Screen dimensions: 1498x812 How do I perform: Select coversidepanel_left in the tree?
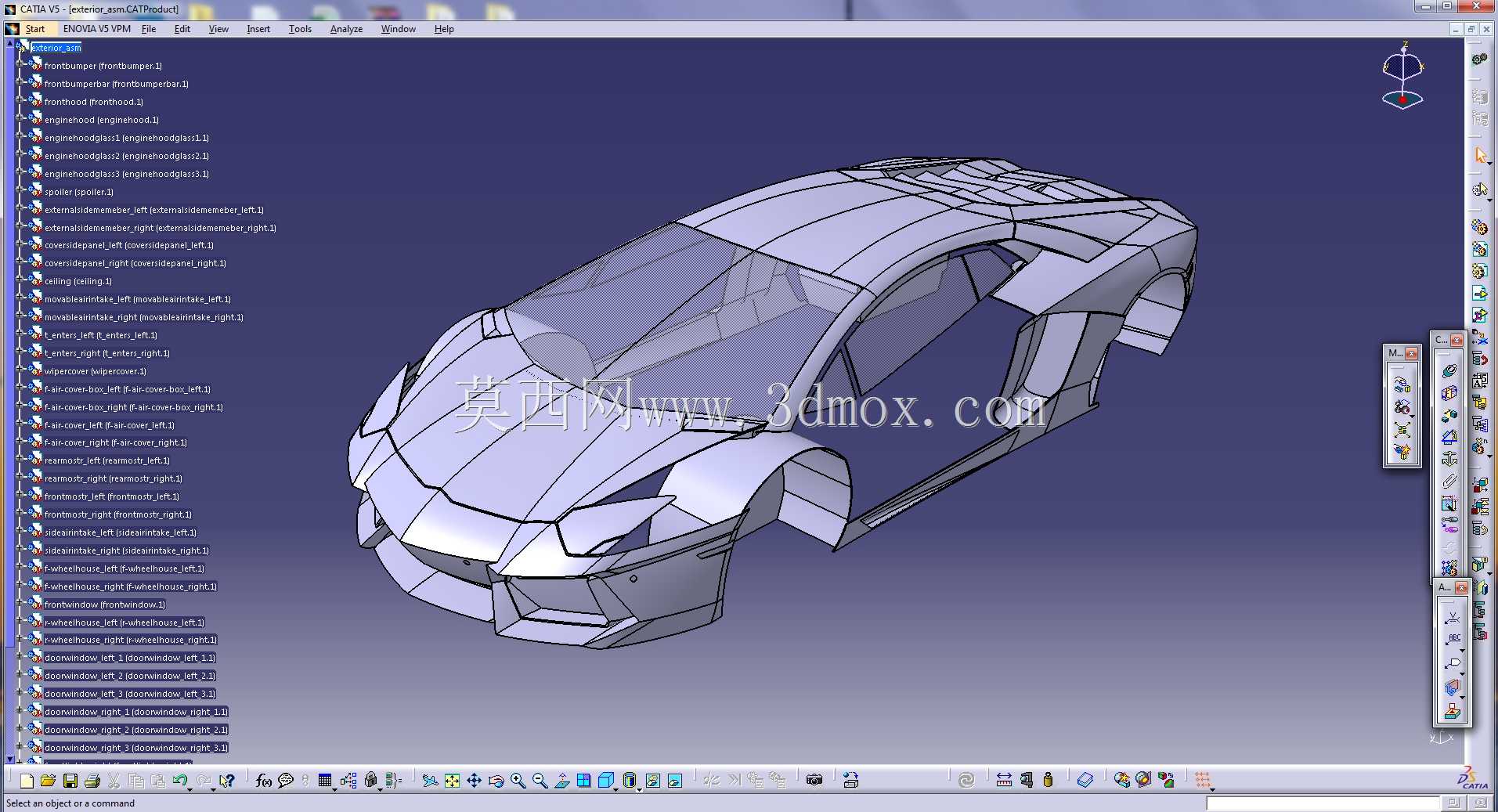[x=128, y=245]
